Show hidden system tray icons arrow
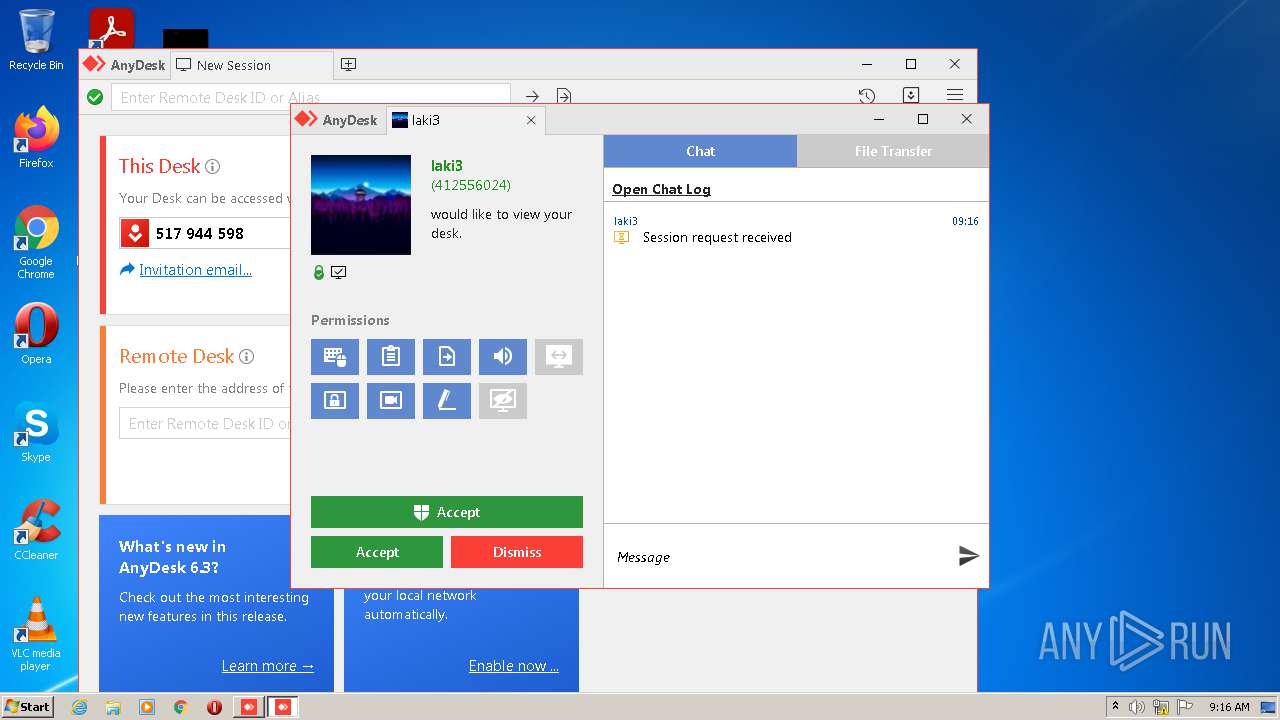Image resolution: width=1280 pixels, height=720 pixels. pos(1115,707)
